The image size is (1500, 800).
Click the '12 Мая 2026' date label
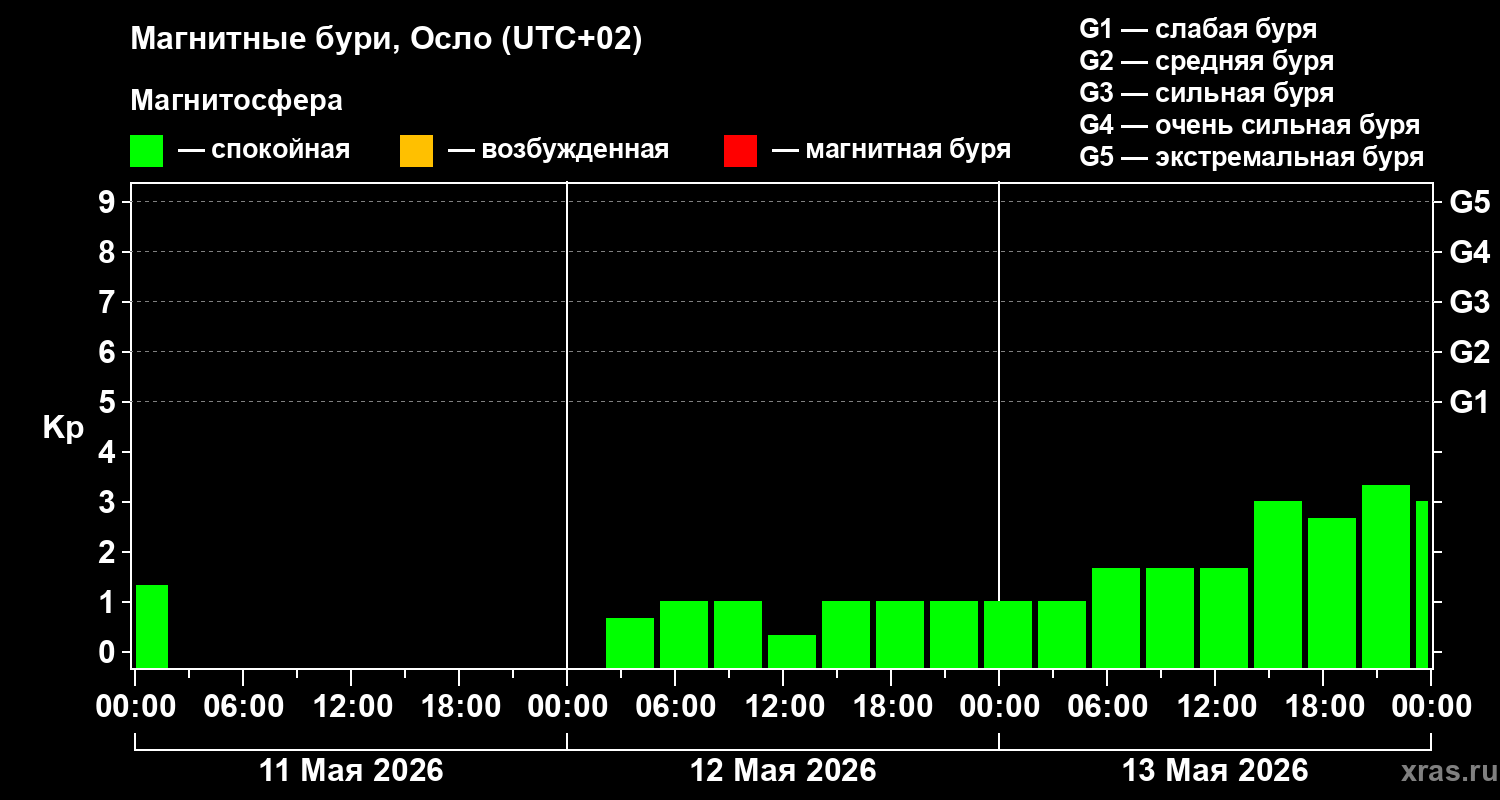pos(783,771)
